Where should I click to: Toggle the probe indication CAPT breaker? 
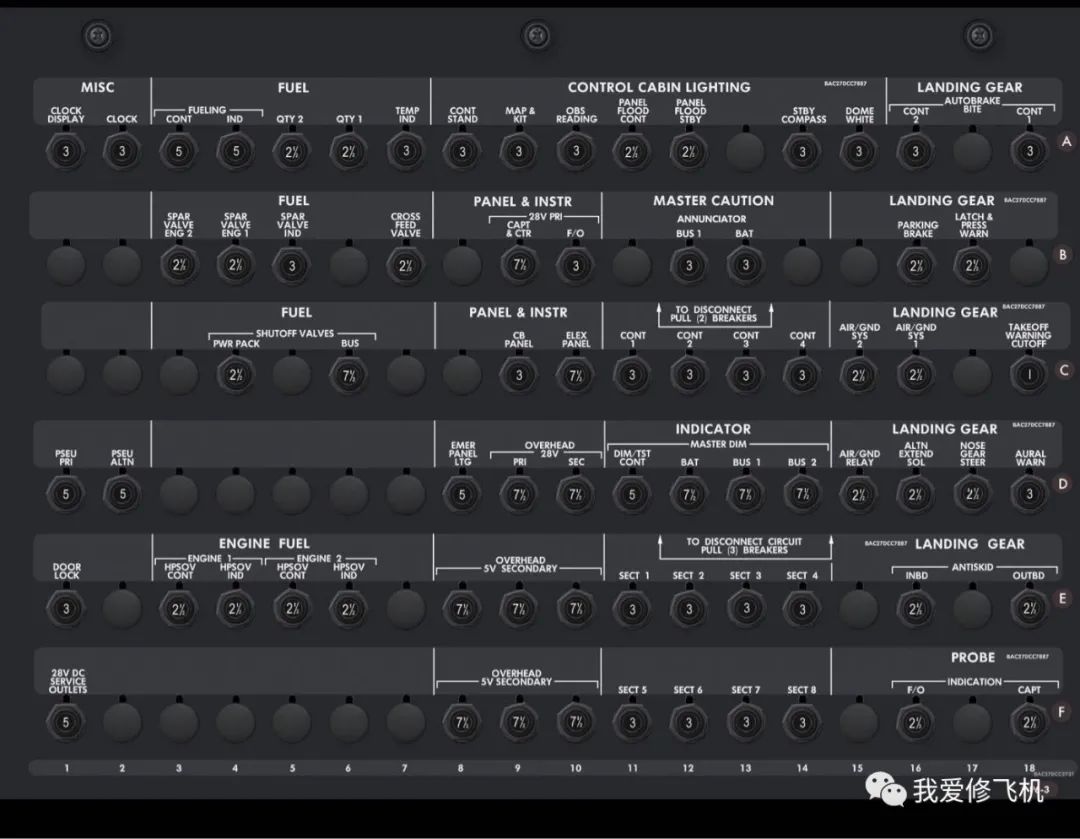(1029, 722)
